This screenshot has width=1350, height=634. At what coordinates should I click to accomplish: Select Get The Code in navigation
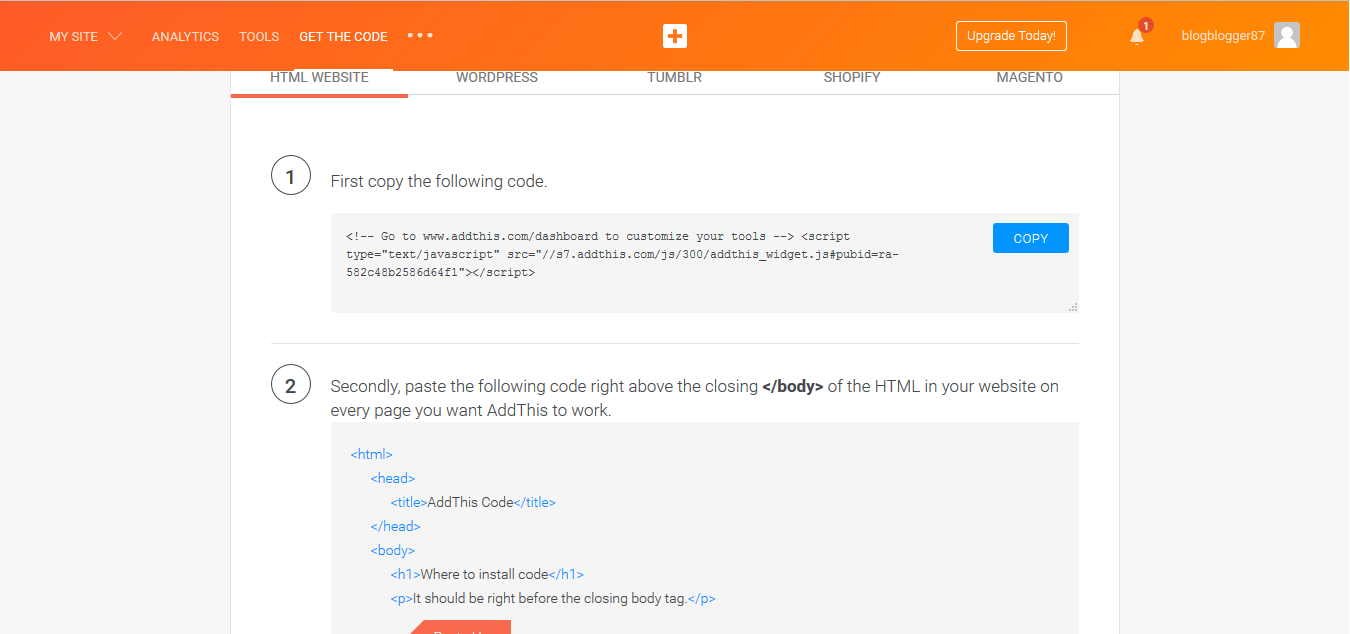coord(343,37)
